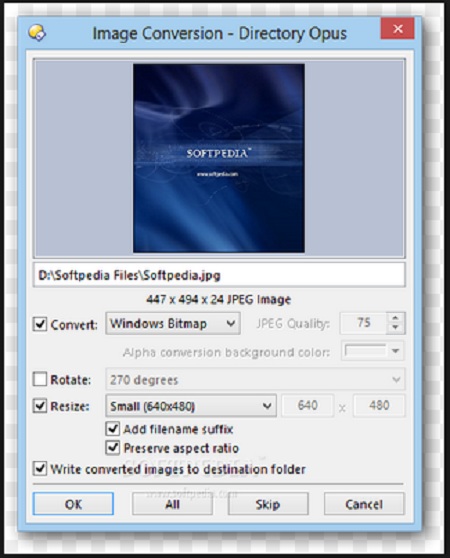Expand the Small (640x480) size dropdown
The image size is (450, 558).
click(191, 406)
